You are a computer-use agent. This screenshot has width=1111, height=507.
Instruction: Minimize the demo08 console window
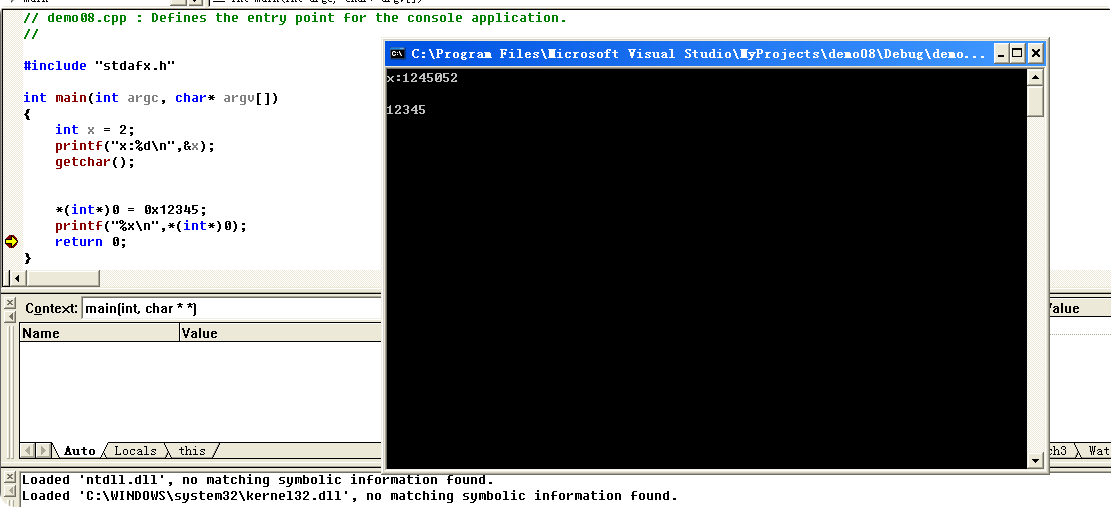click(1000, 53)
